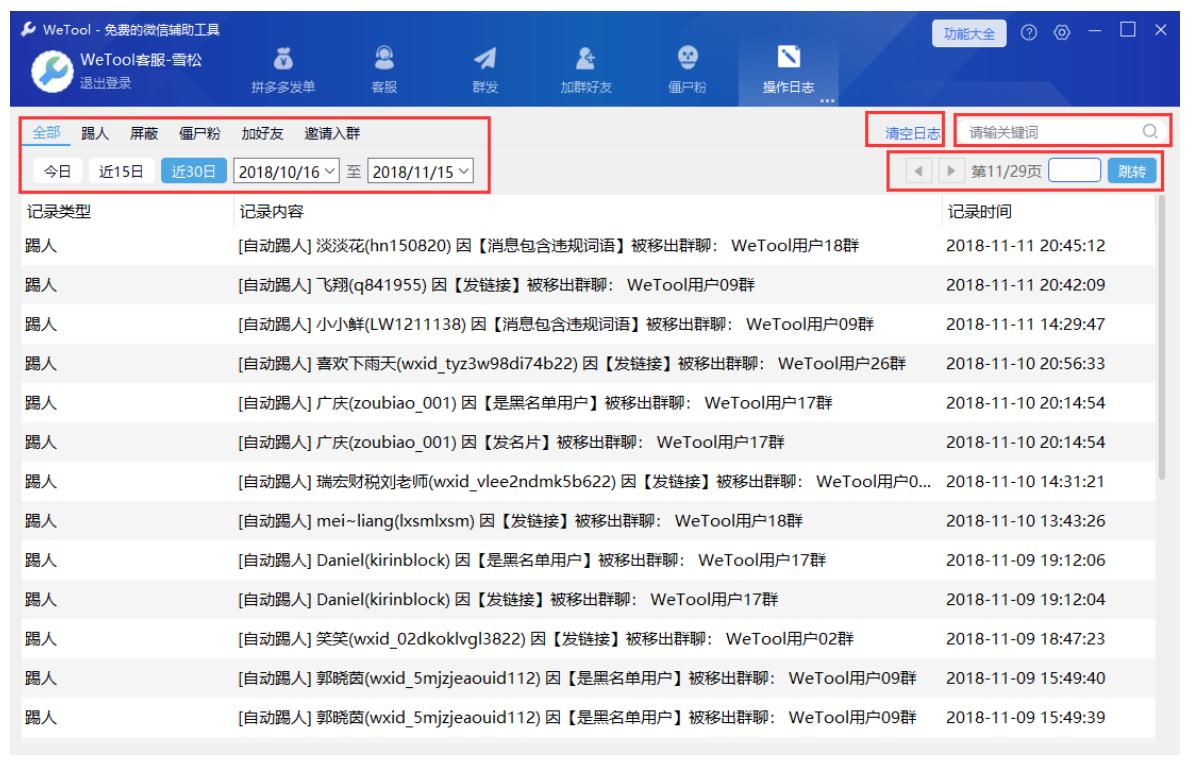Image resolution: width=1190 pixels, height=769 pixels.
Task: Select the log row for 笑笑(wxid_02dkoklvgl3822)
Action: 588,639
